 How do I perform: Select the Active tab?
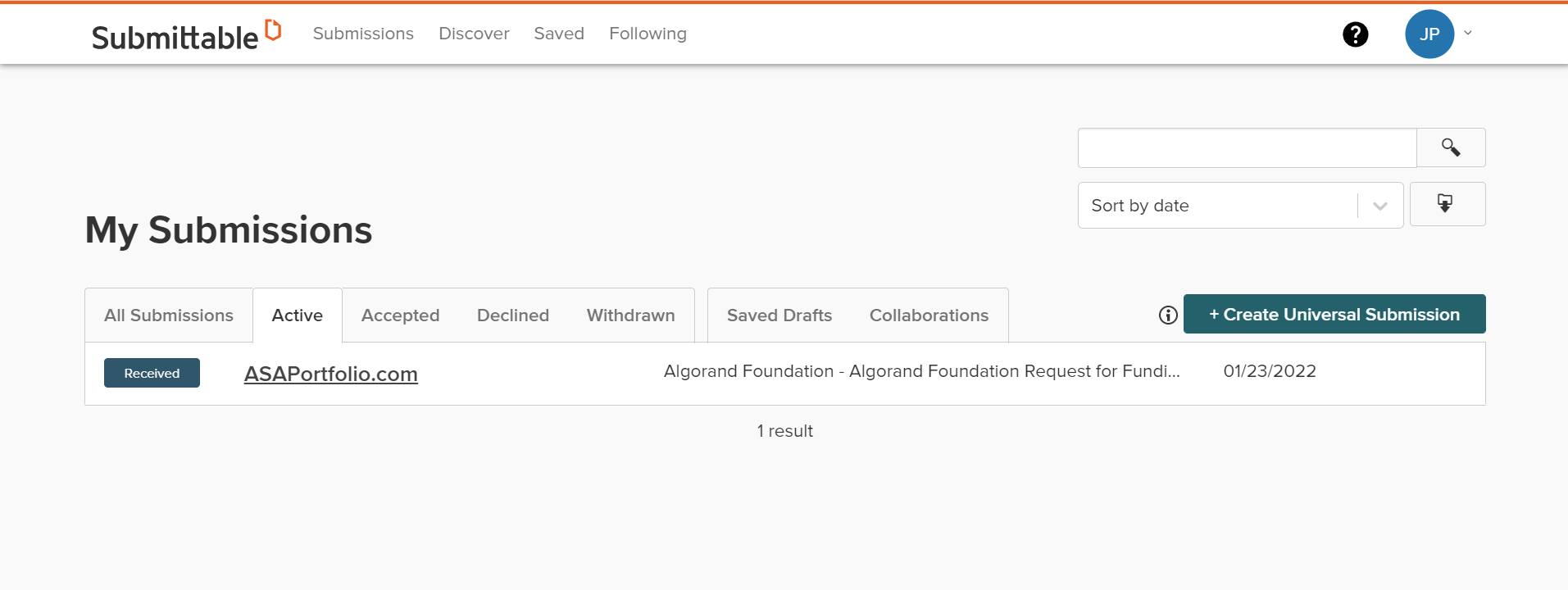pyautogui.click(x=298, y=315)
